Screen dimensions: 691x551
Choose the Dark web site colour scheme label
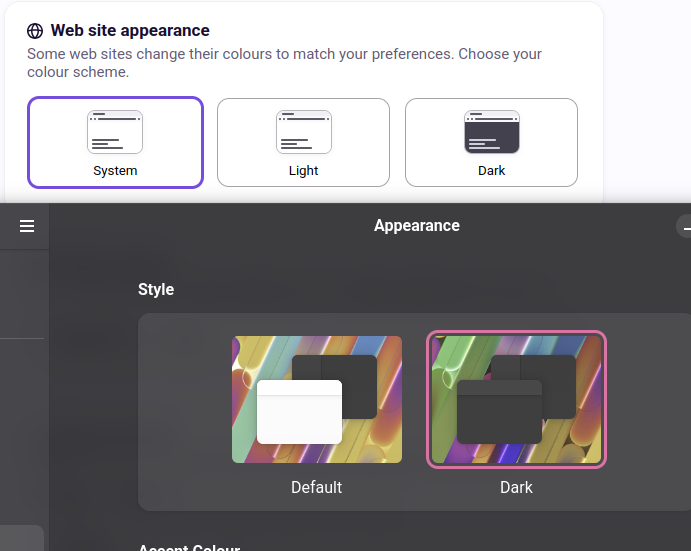492,171
